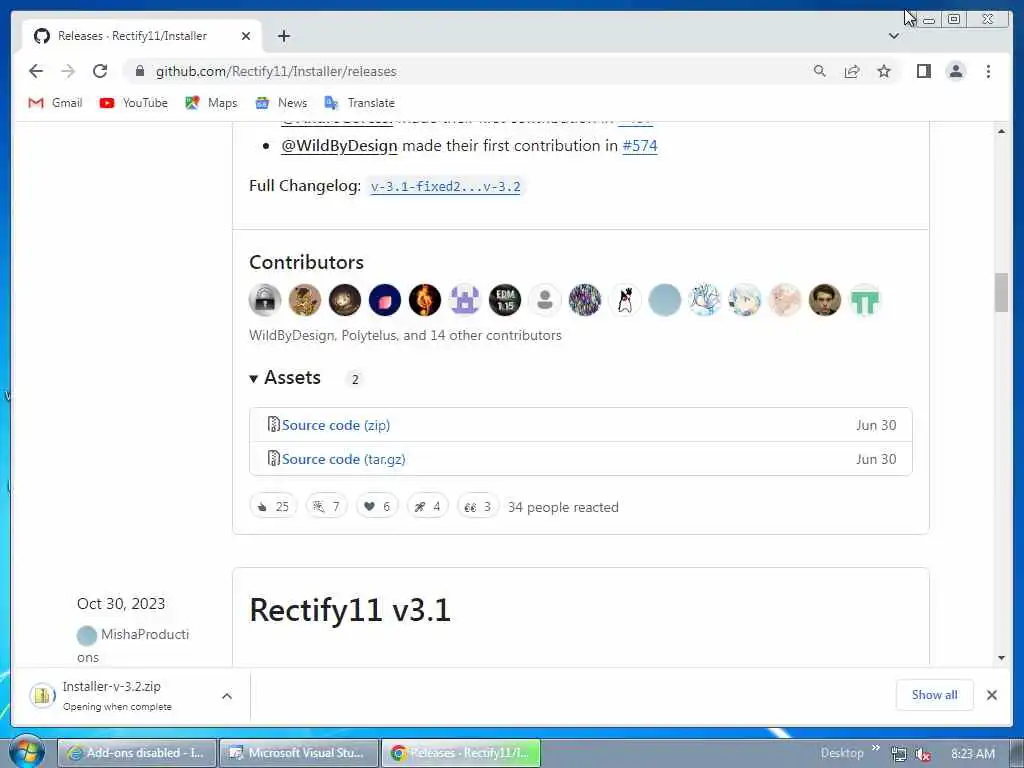Open the YouTube bookmark
The width and height of the screenshot is (1024, 768).
[134, 103]
